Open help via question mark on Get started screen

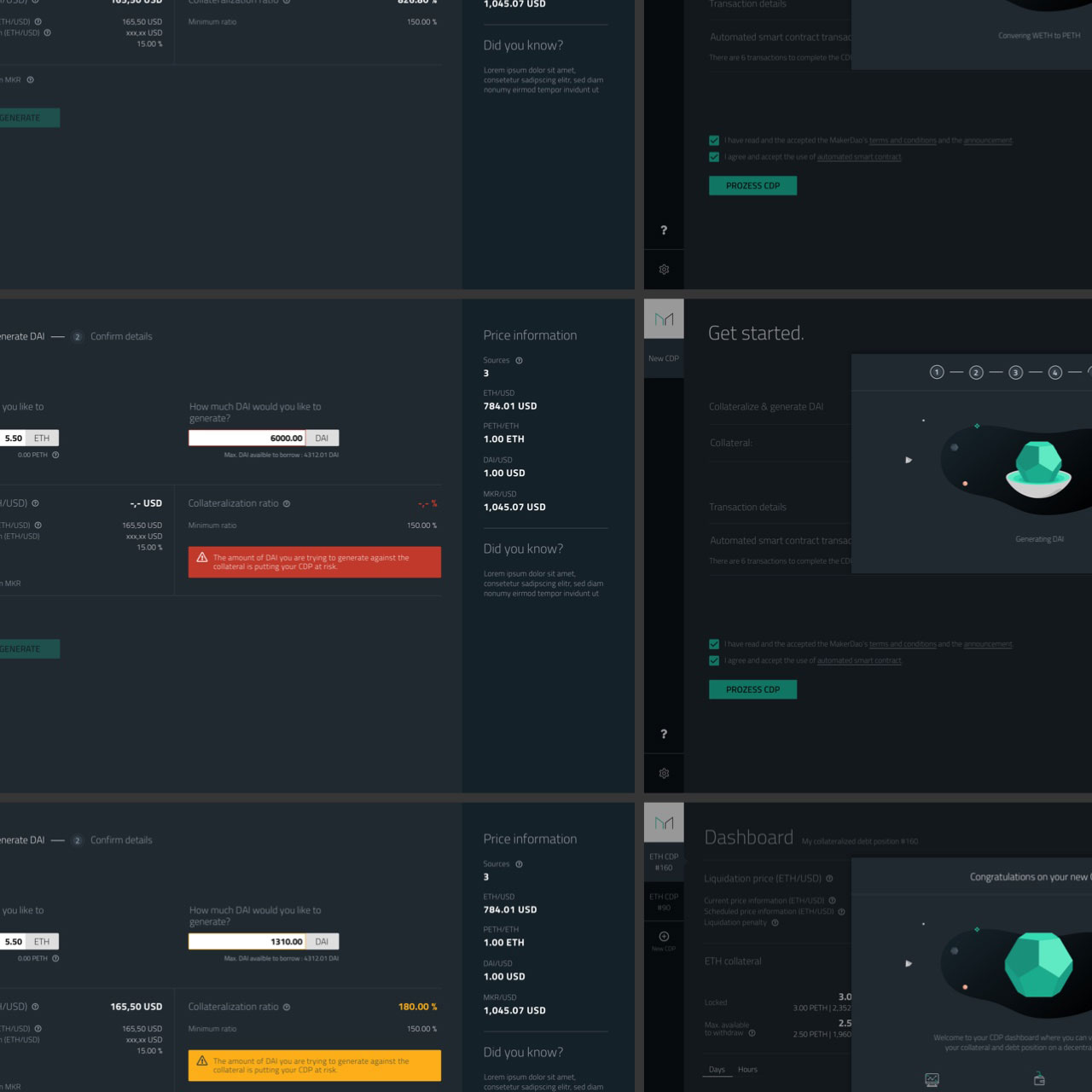pos(664,734)
